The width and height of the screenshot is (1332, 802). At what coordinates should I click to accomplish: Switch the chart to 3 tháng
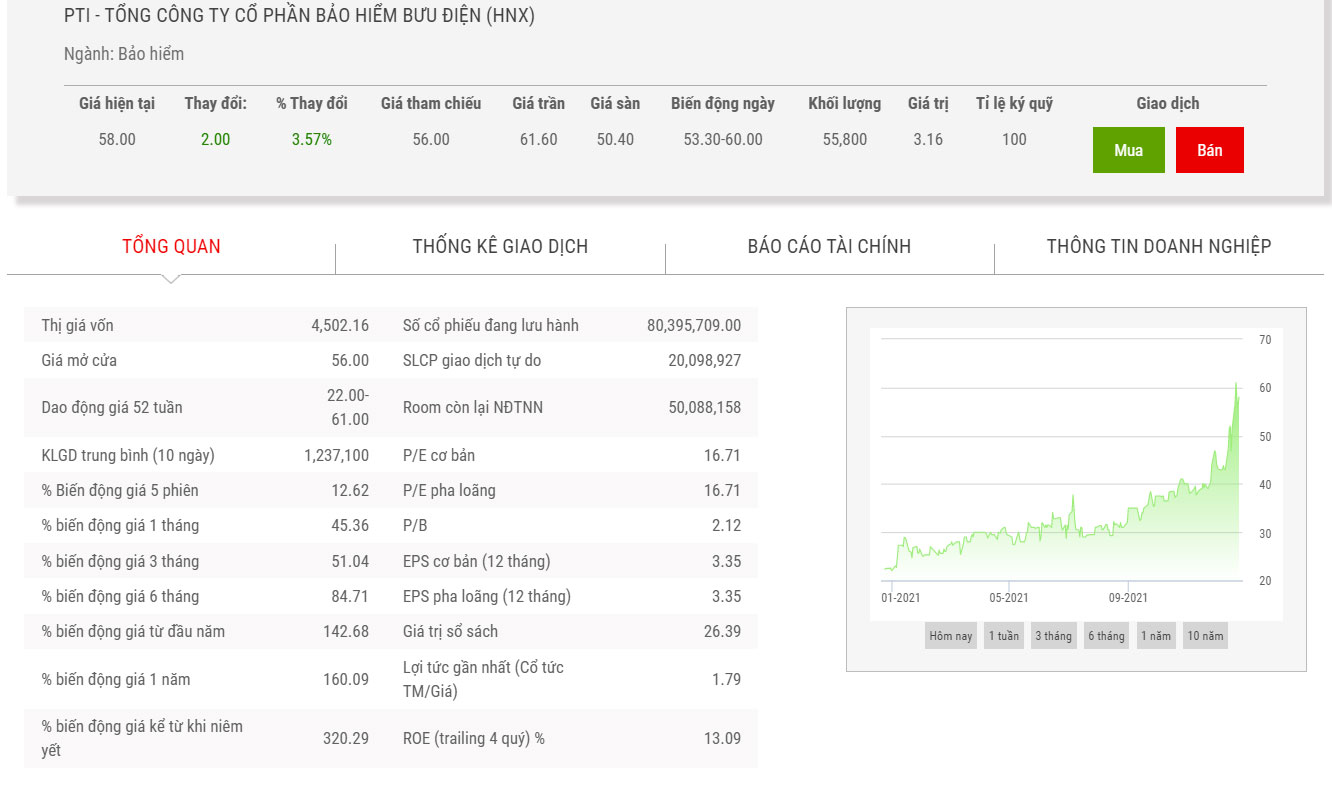pos(1052,636)
